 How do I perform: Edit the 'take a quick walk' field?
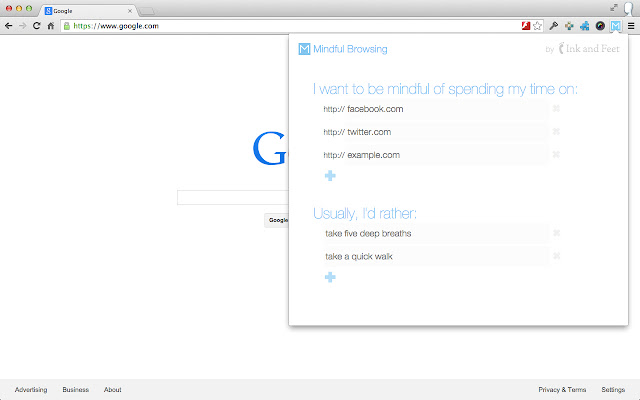point(436,256)
